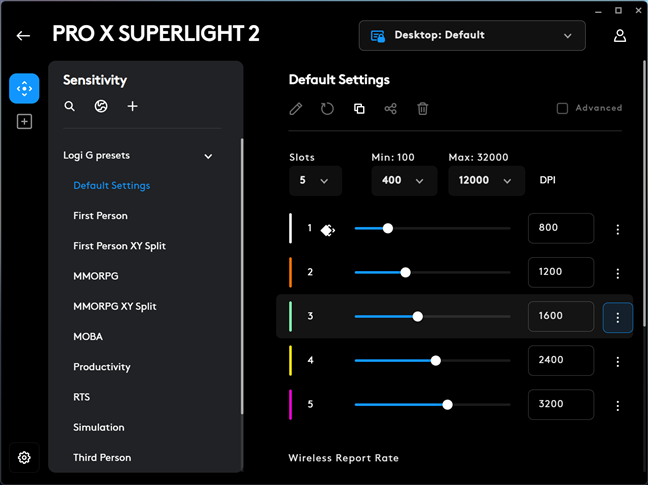The height and width of the screenshot is (485, 648).
Task: Select MMORPG XY Split preset
Action: tap(115, 307)
